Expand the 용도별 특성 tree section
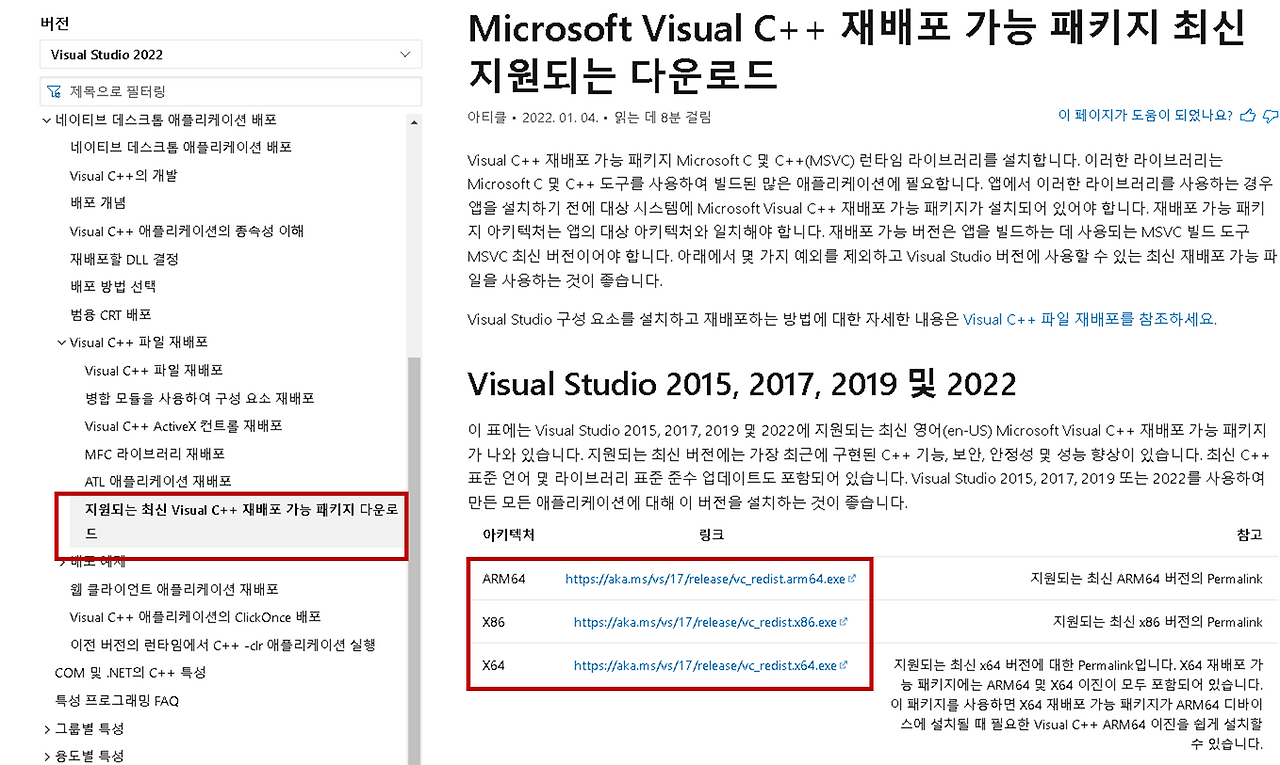Screen dimensions: 1280x765 (46, 757)
